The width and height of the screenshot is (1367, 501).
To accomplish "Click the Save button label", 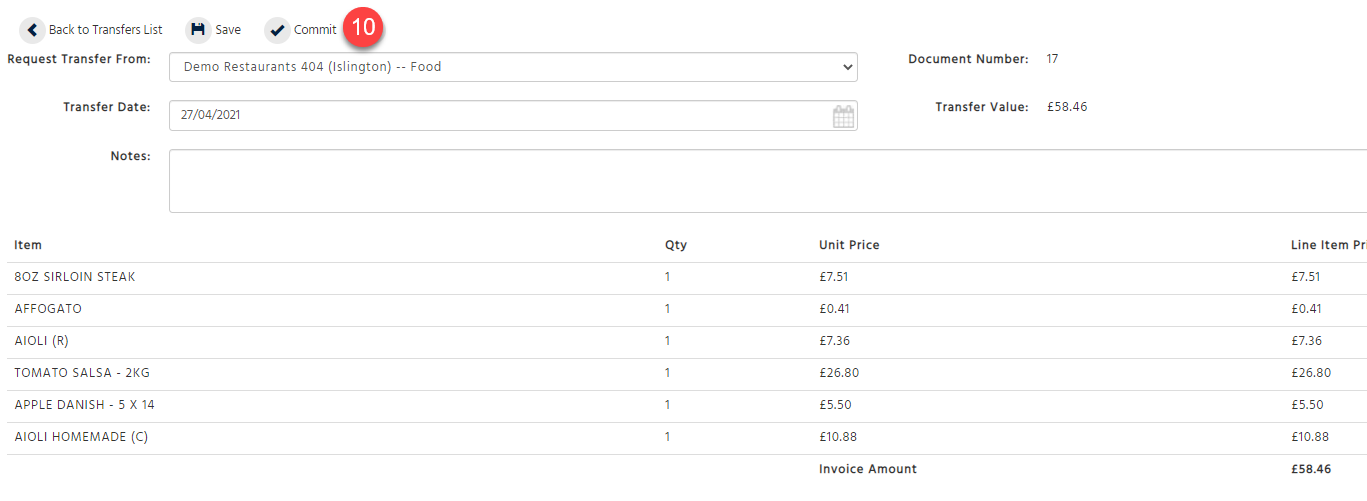I will [228, 30].
